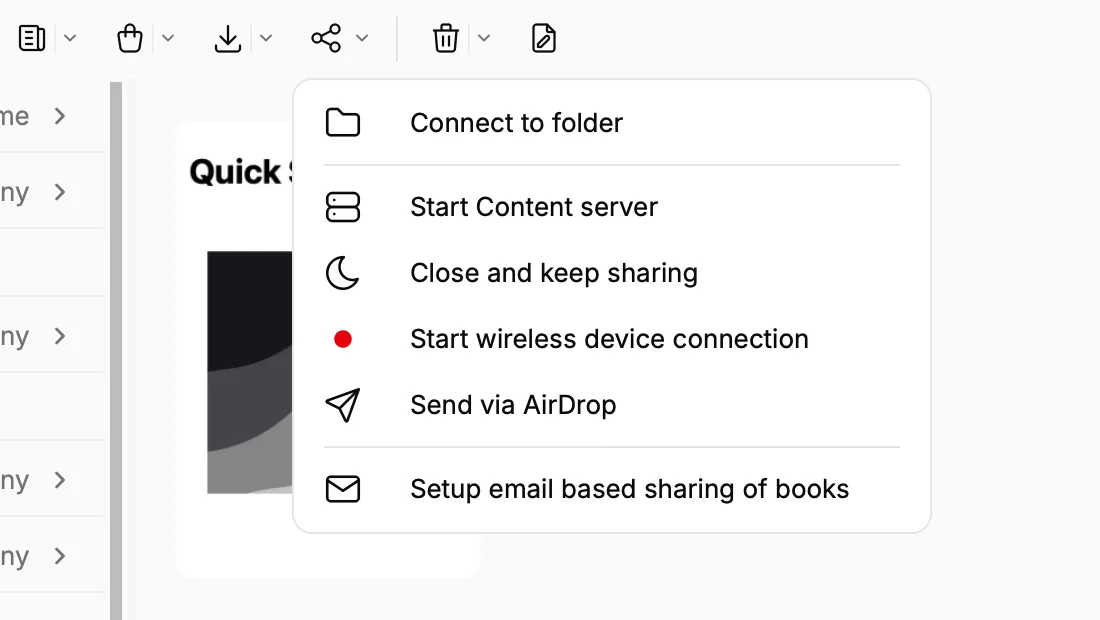
Task: Choose Send via AirDrop
Action: [612, 405]
